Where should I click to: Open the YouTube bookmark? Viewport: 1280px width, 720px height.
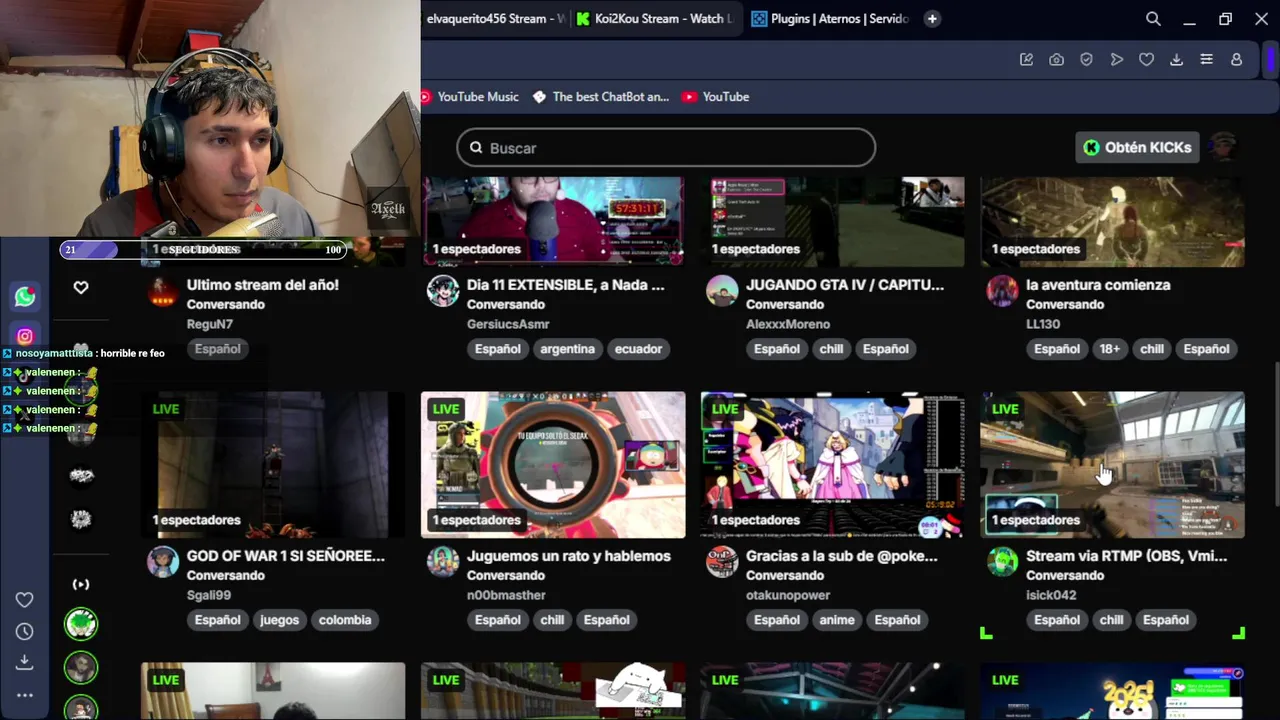715,97
